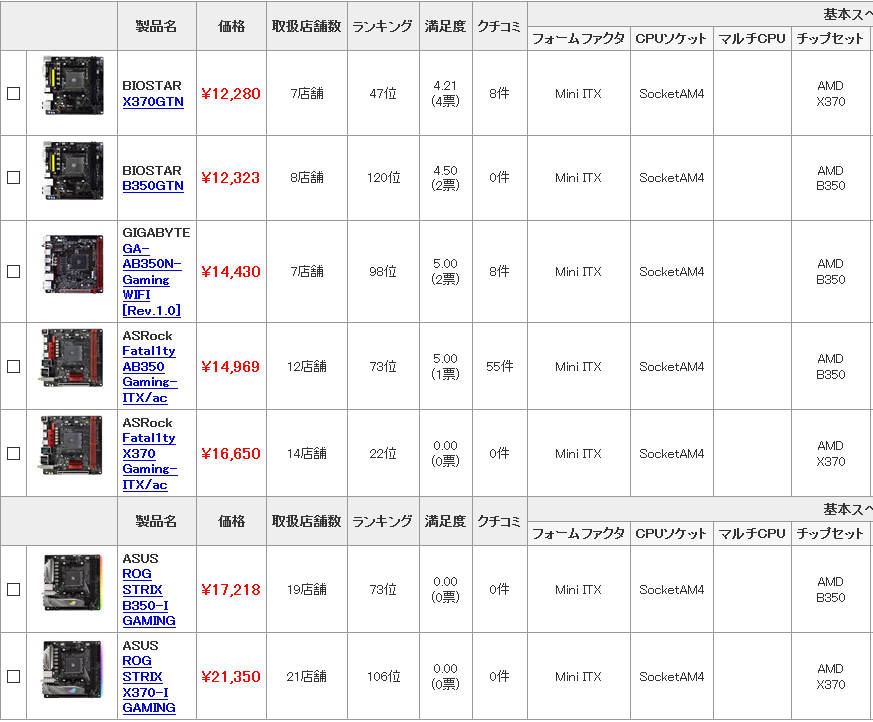Click the top 満足度 column header
873x722 pixels.
445,26
